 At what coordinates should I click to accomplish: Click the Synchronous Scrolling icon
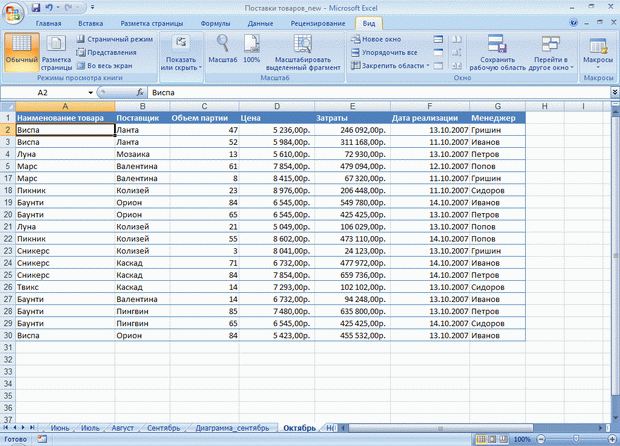coord(457,52)
